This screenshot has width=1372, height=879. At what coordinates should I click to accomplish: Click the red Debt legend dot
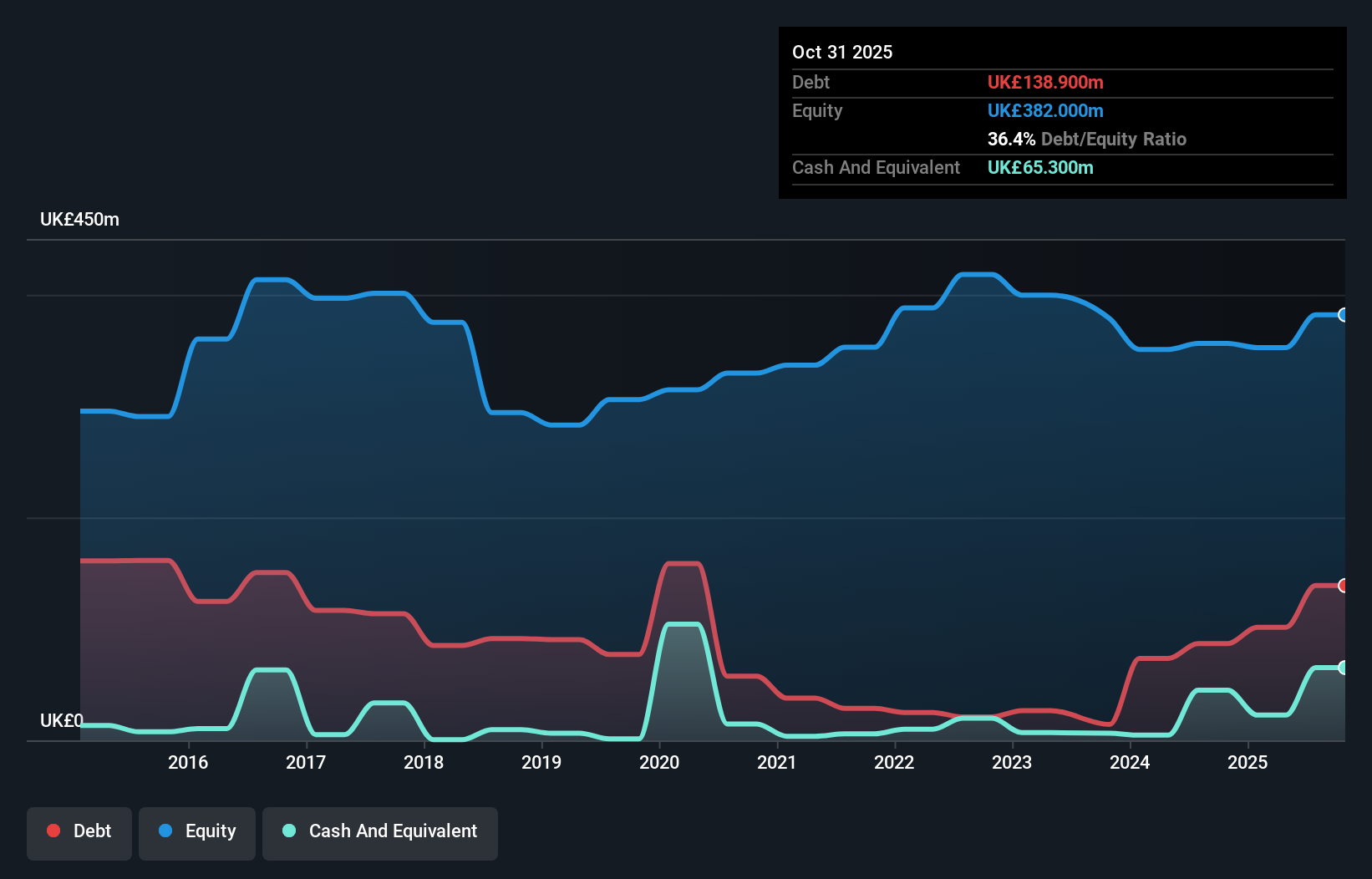53,831
